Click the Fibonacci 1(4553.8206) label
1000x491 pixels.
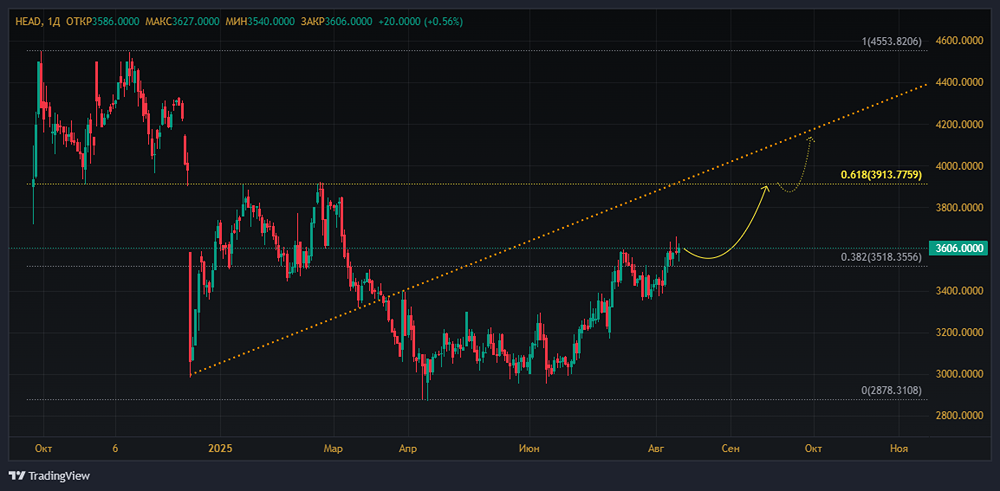click(x=892, y=41)
